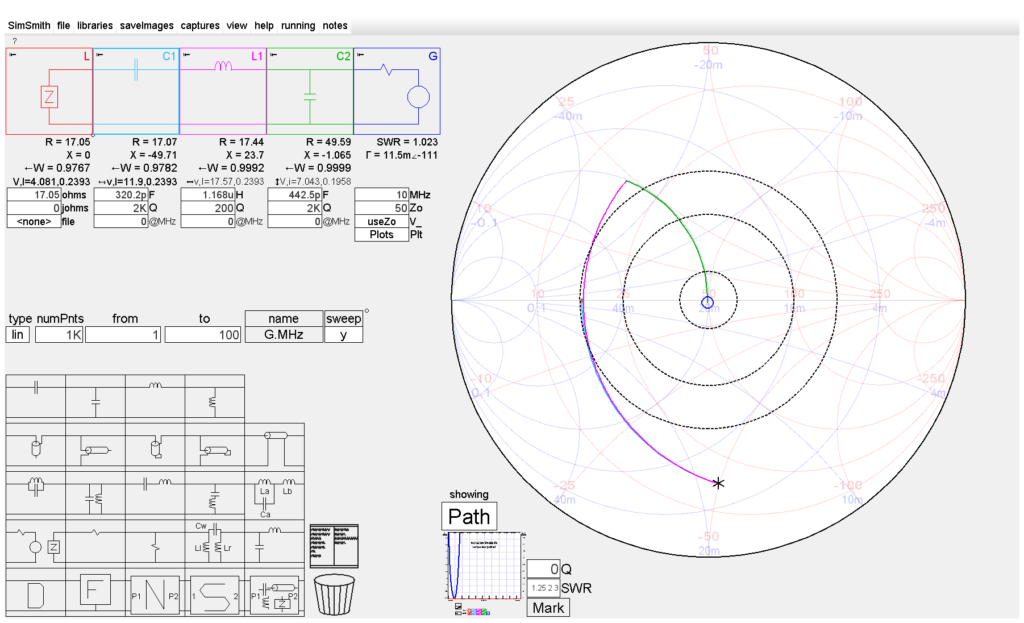Open the captures menu
1024x623 pixels.
pyautogui.click(x=200, y=25)
